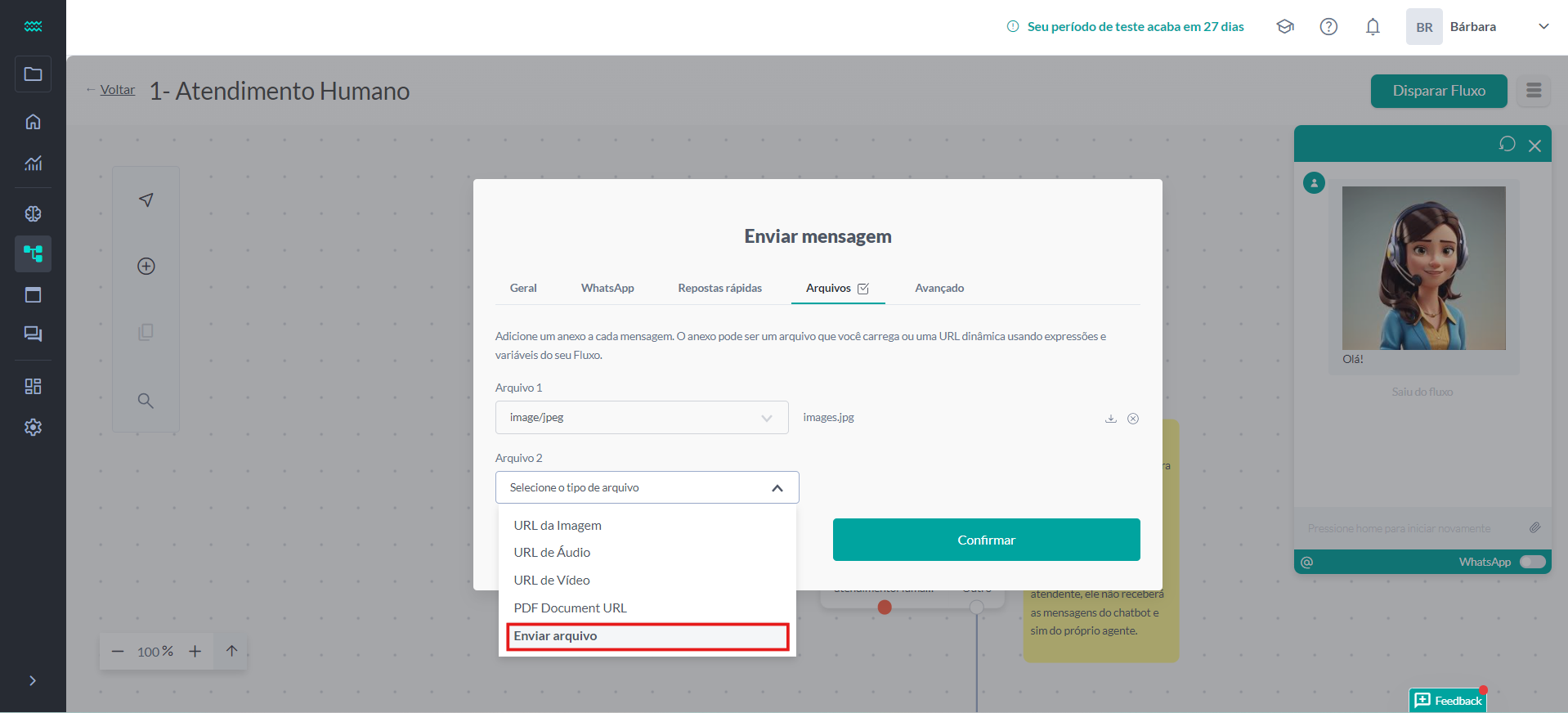Click the zoom in plus button
The width and height of the screenshot is (1568, 713).
tap(195, 652)
